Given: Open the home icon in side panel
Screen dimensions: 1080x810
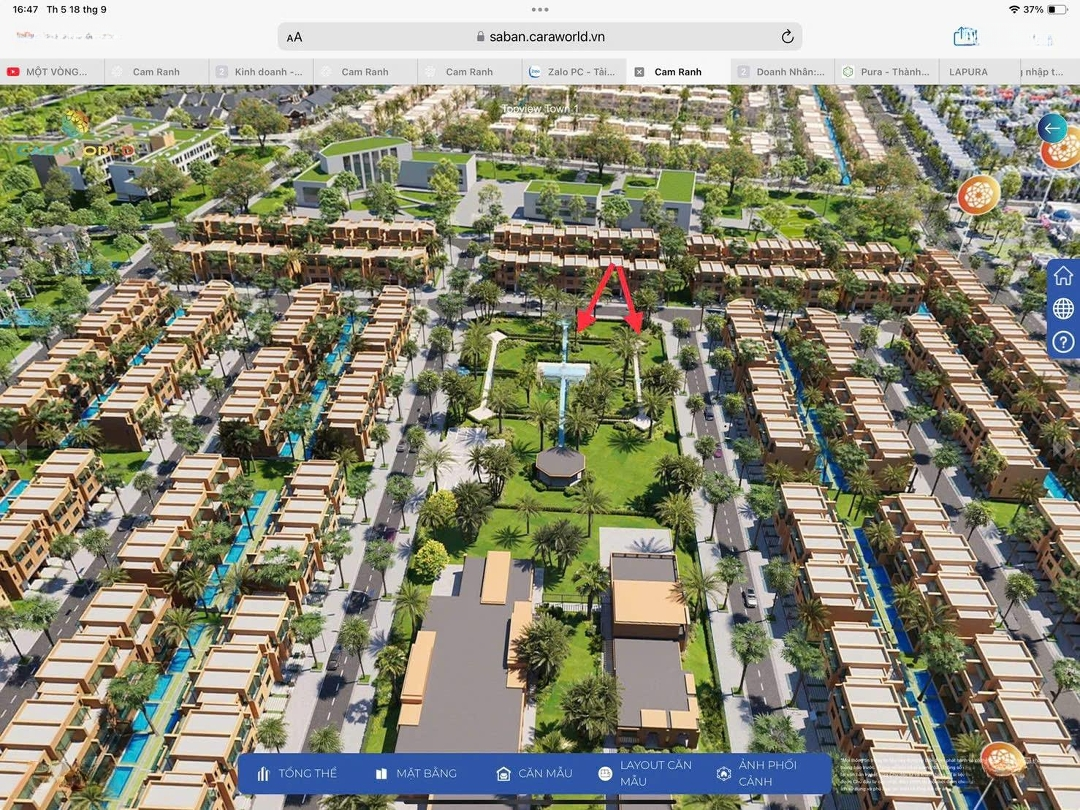Looking at the screenshot, I should point(1063,276).
